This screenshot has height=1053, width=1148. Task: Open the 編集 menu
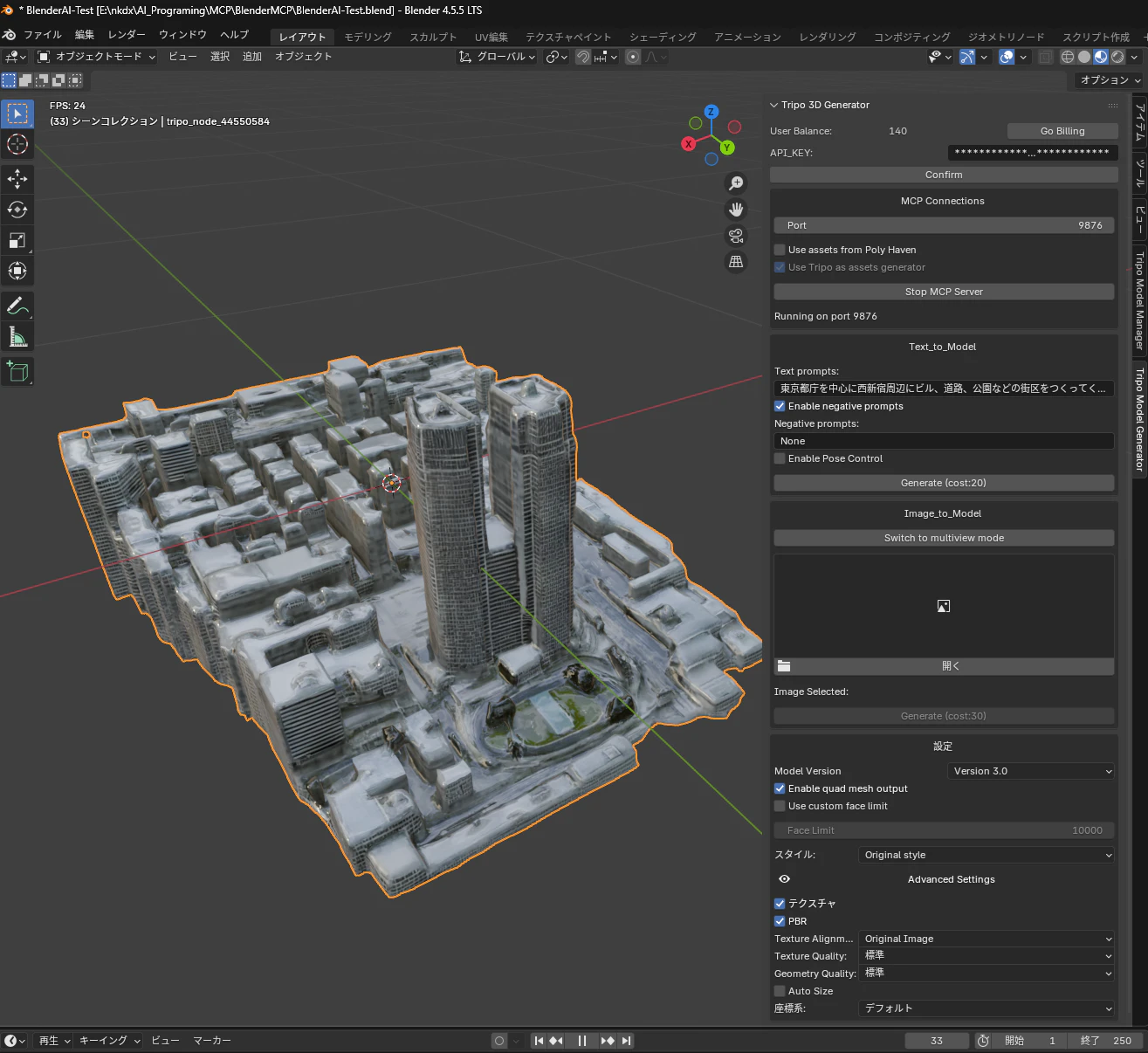pos(85,35)
